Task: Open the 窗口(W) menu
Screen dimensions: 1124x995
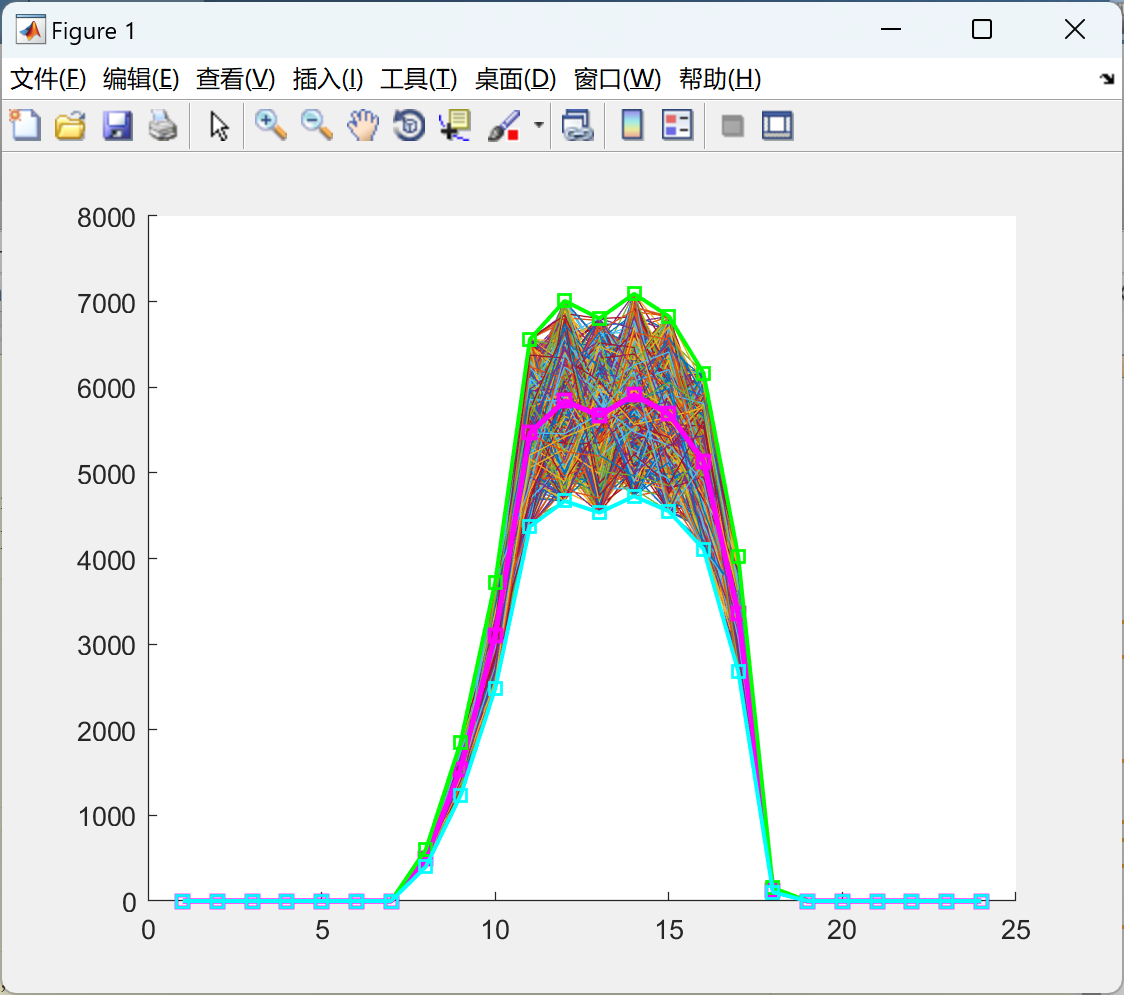Action: point(617,79)
